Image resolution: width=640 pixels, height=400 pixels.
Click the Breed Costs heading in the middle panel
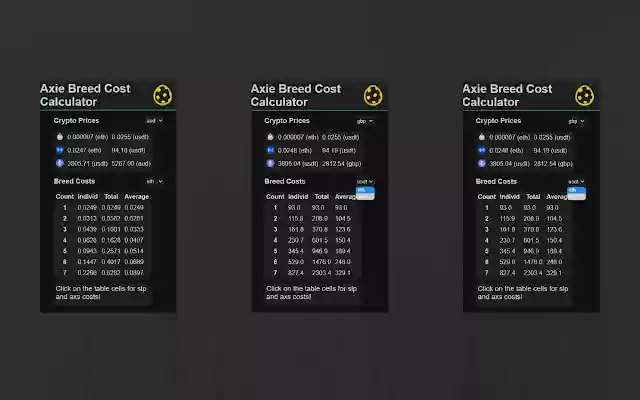click(285, 181)
